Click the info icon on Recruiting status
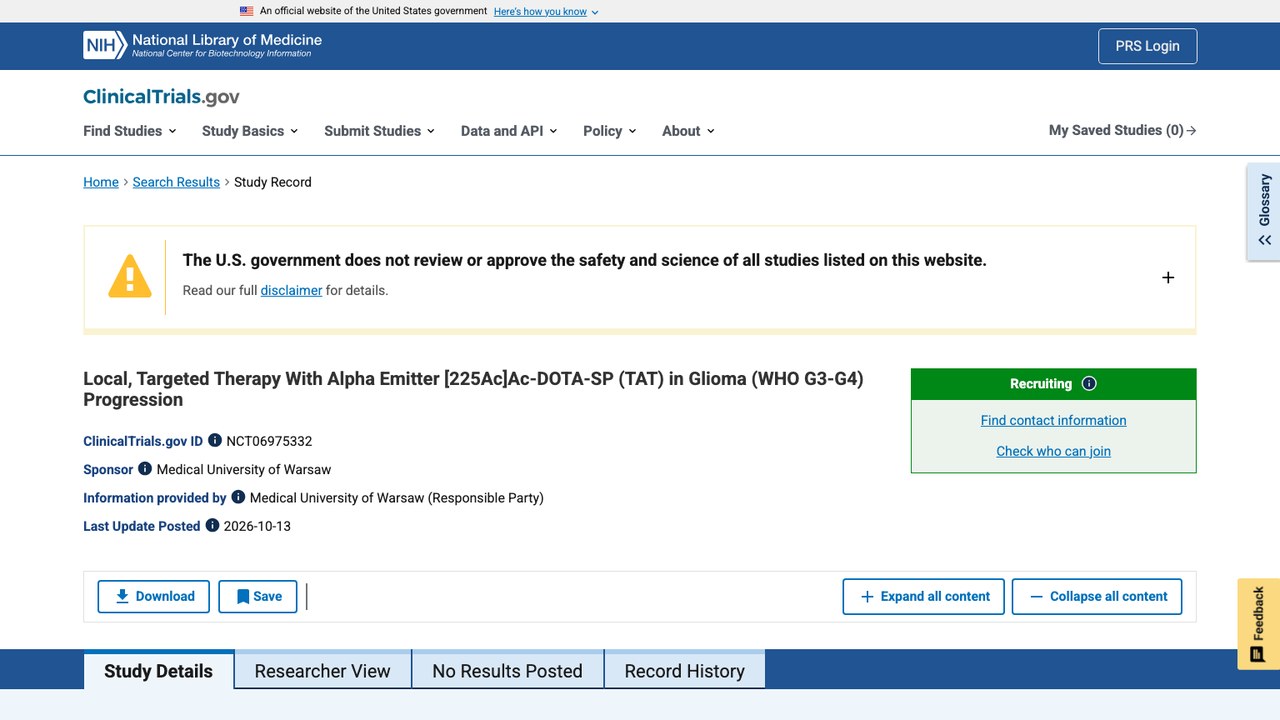The width and height of the screenshot is (1280, 720). [x=1089, y=383]
